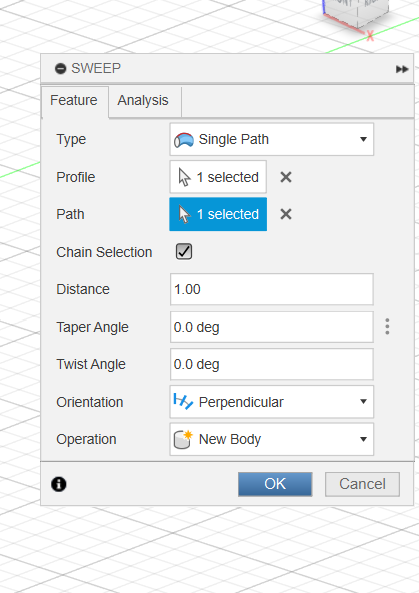Open the Type dropdown arrow

pyautogui.click(x=363, y=139)
